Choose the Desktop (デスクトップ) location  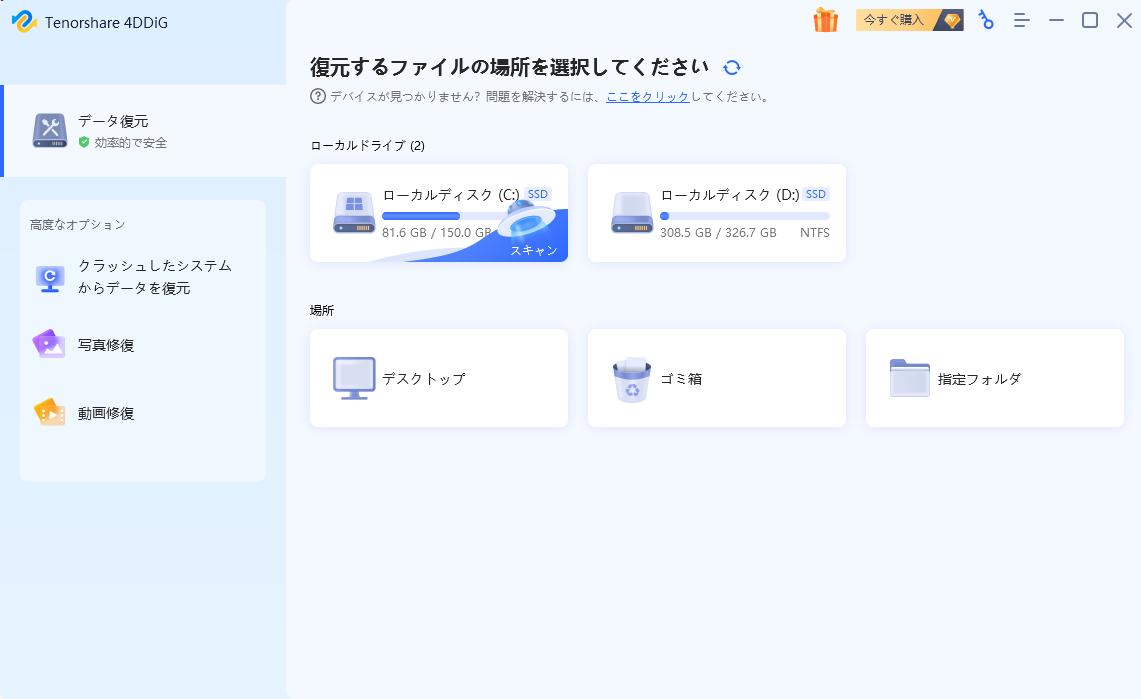point(438,378)
